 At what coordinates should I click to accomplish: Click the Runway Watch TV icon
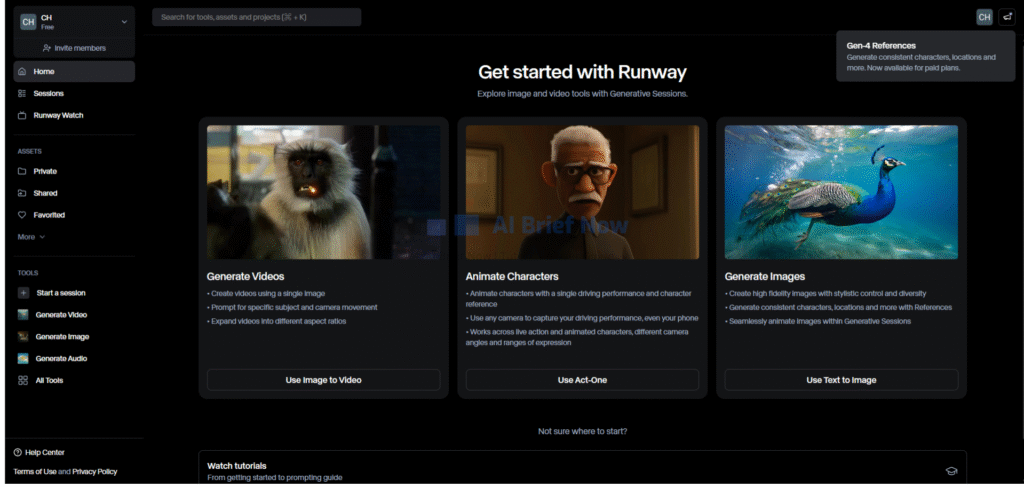point(22,116)
